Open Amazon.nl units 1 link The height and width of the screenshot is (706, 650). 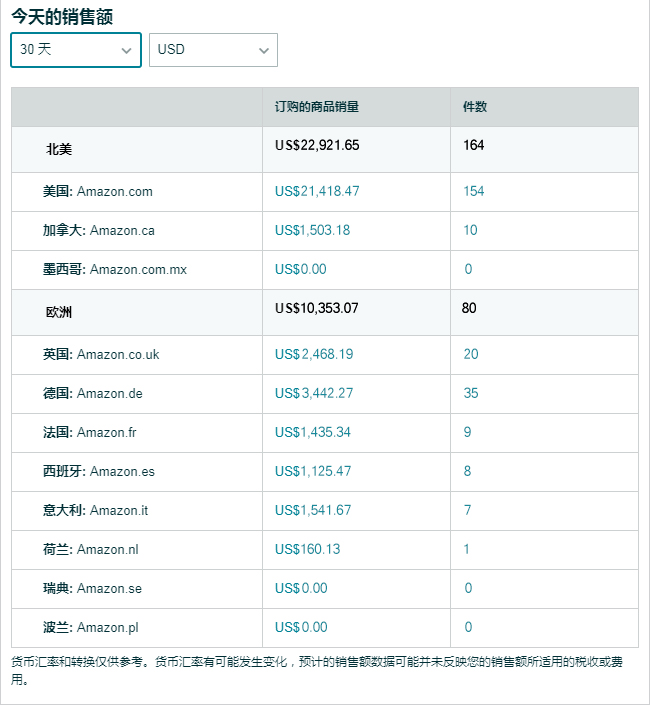(x=466, y=549)
